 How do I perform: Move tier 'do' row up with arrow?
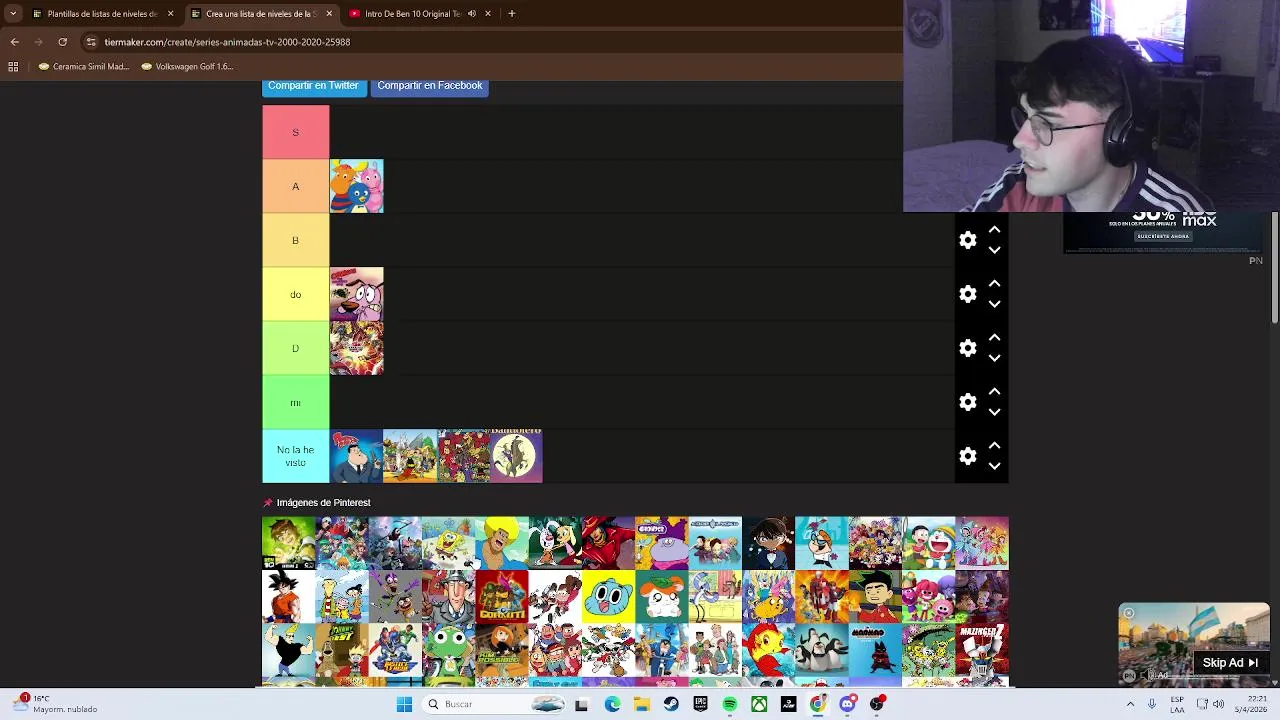tap(994, 284)
